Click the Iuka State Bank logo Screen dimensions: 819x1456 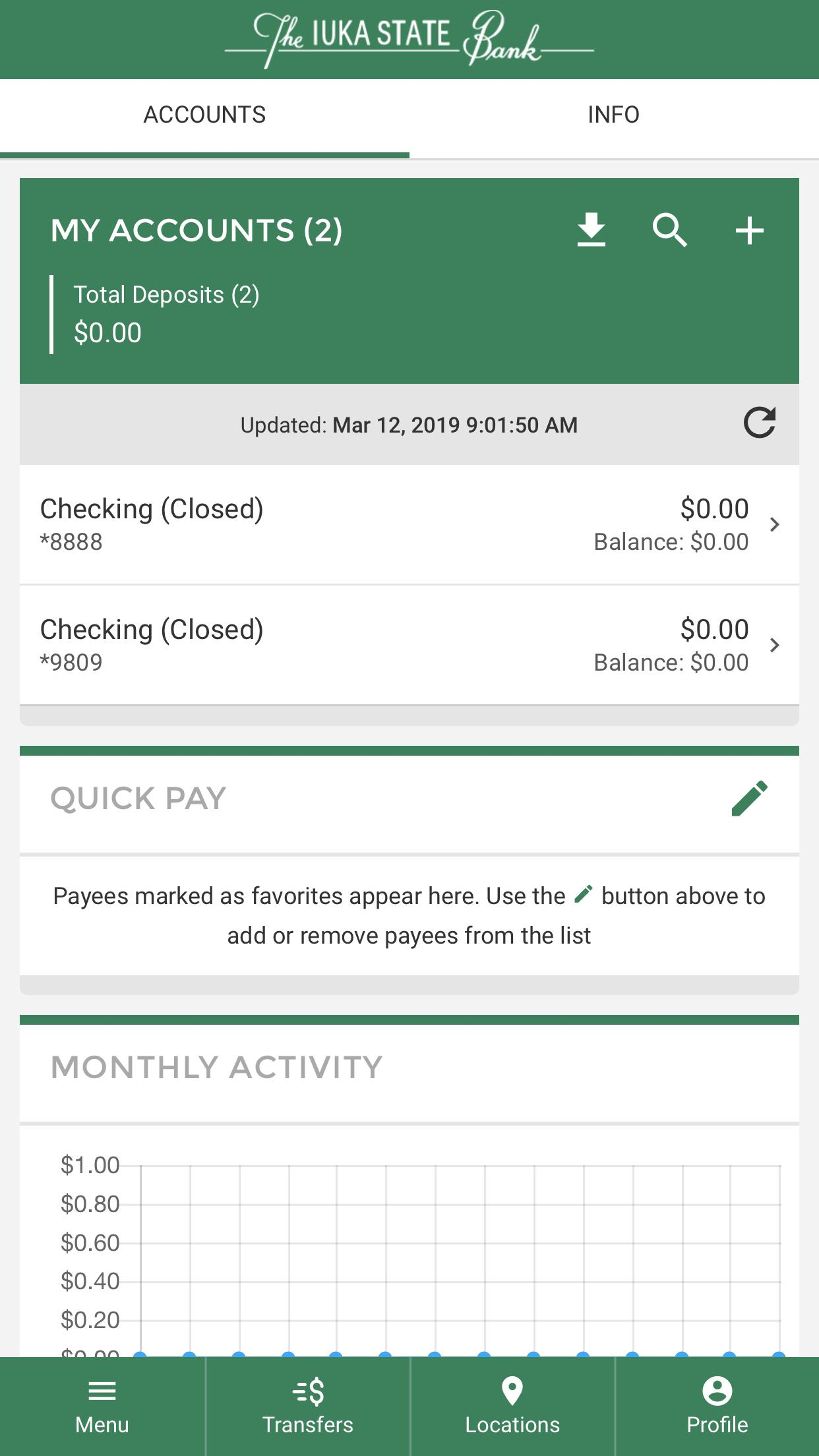click(409, 40)
